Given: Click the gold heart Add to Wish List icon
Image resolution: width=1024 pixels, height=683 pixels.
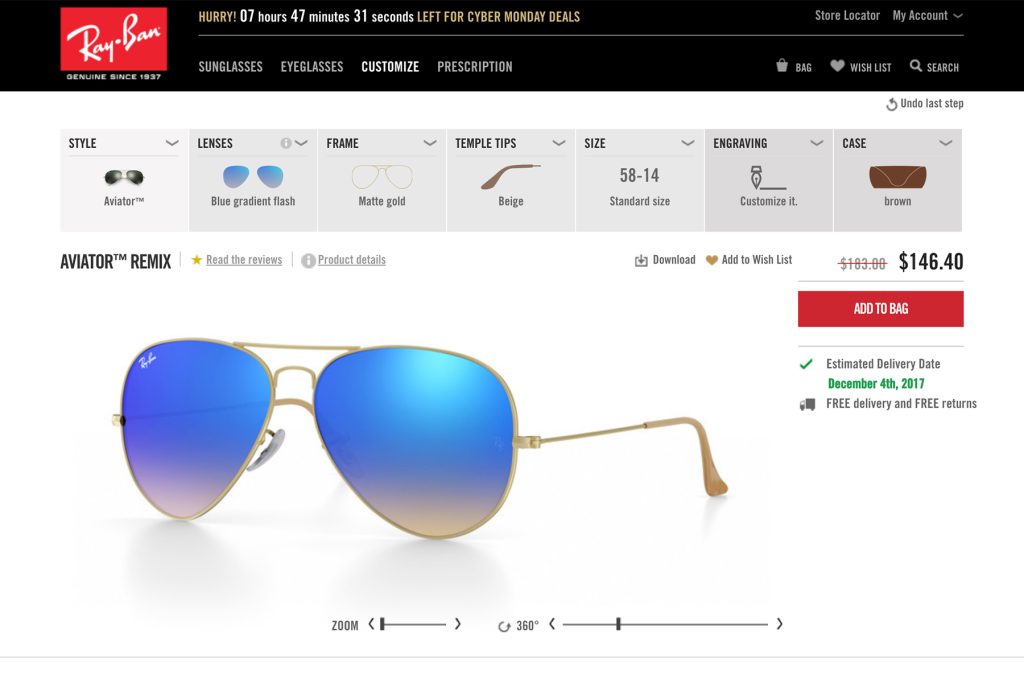Looking at the screenshot, I should pyautogui.click(x=712, y=260).
